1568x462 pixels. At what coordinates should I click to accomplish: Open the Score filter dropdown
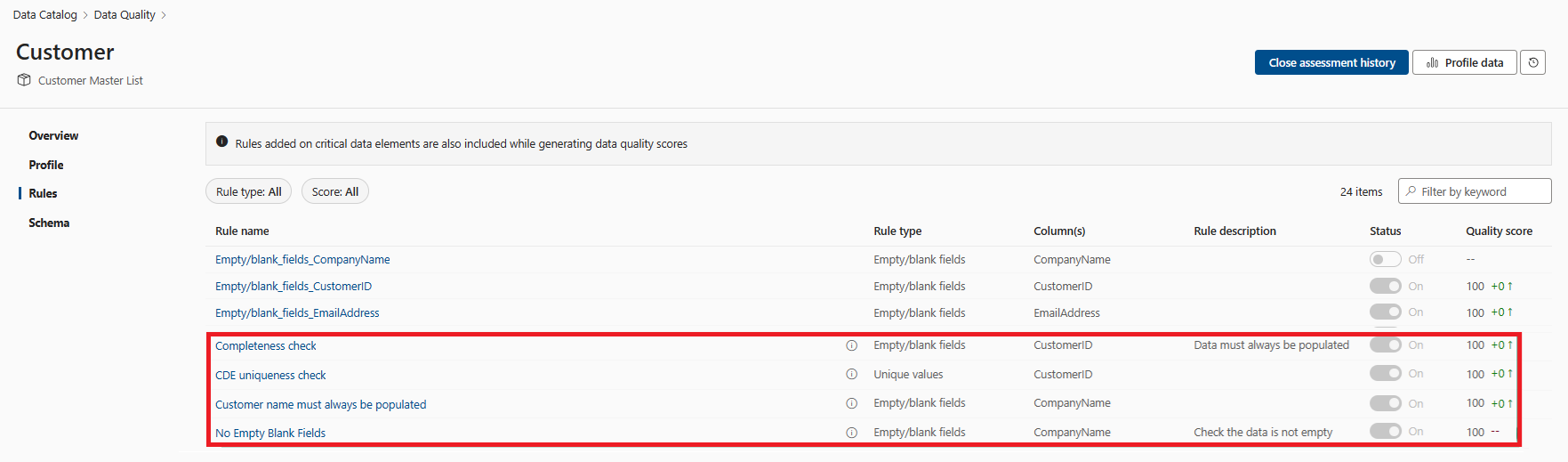click(334, 191)
